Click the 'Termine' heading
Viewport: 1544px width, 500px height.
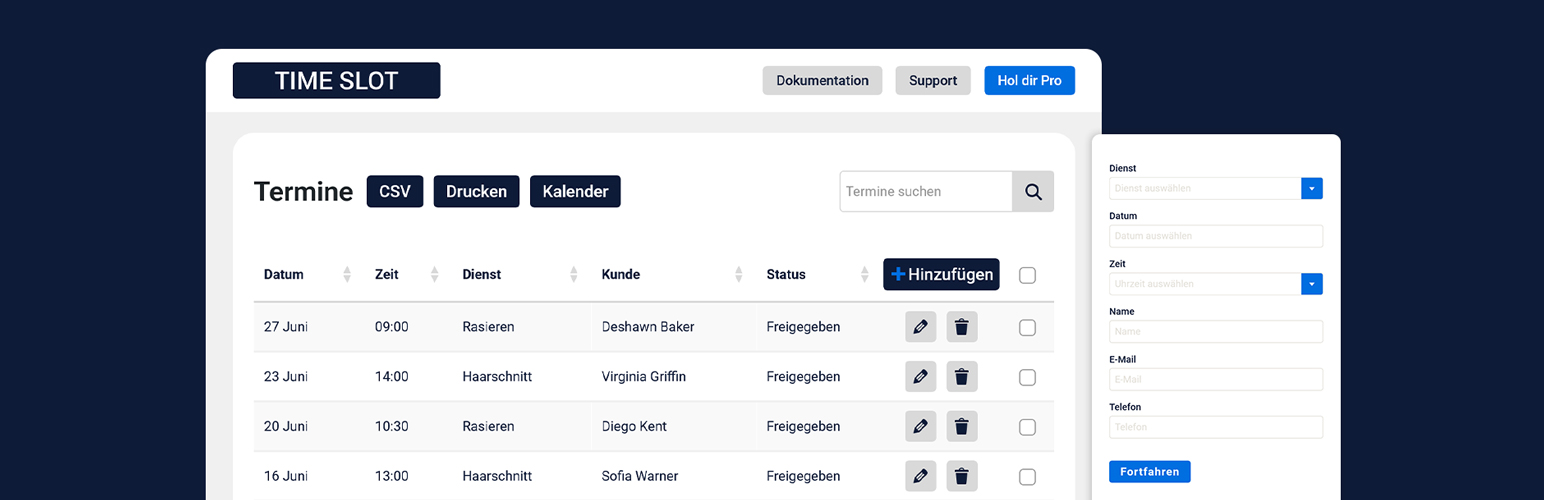303,191
